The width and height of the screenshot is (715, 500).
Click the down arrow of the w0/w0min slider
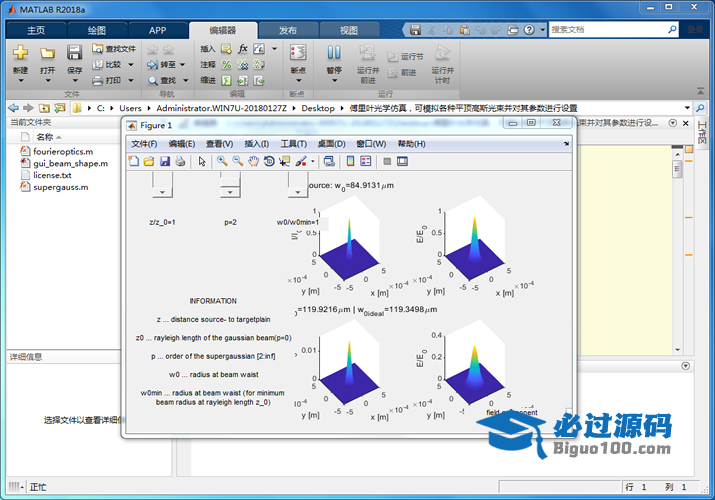click(298, 192)
